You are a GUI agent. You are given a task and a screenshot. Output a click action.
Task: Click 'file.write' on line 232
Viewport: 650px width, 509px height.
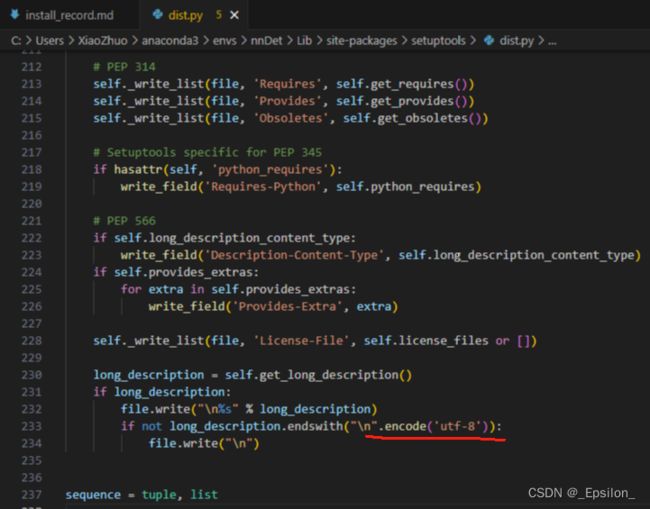tap(155, 409)
